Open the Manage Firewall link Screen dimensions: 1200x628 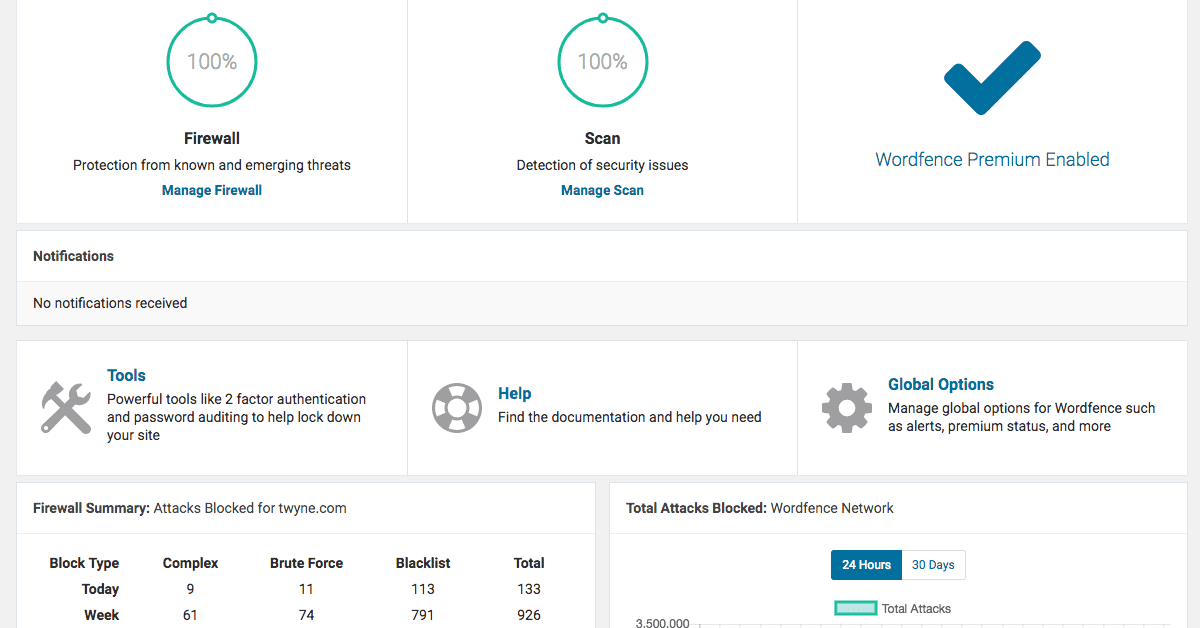pos(212,190)
